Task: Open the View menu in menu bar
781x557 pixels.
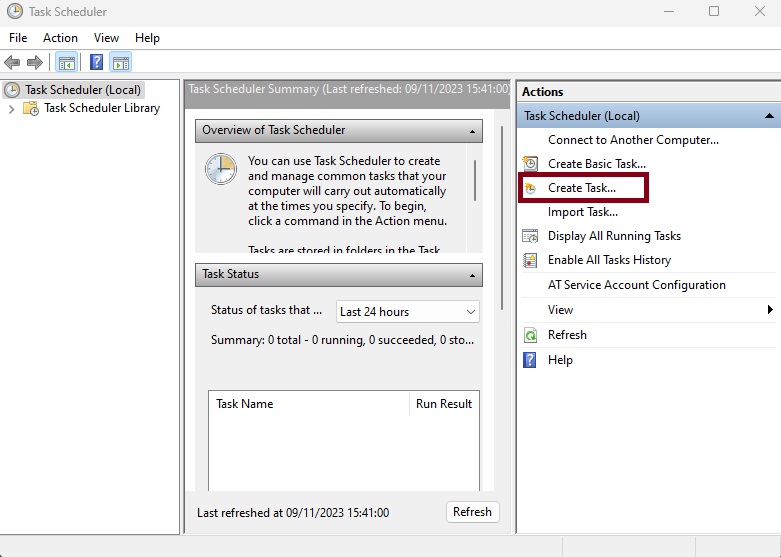Action: (106, 38)
